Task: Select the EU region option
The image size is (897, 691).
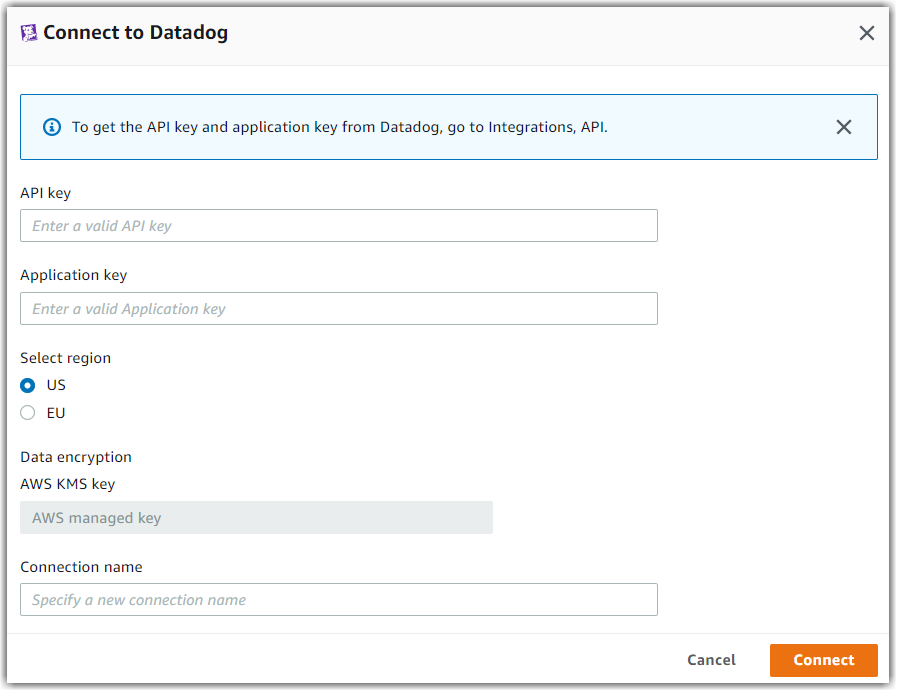Action: (x=27, y=412)
